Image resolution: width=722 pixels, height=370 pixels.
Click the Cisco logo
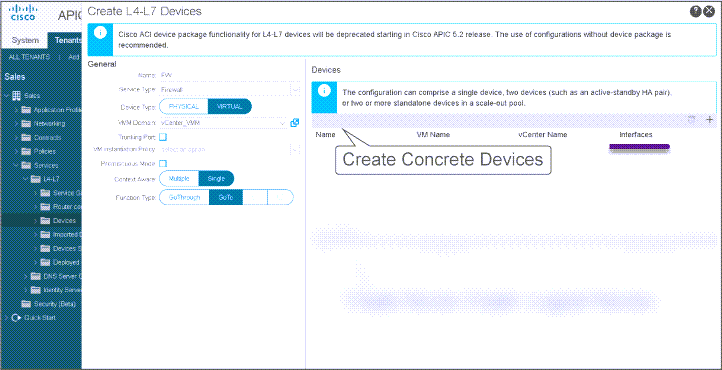[x=23, y=13]
